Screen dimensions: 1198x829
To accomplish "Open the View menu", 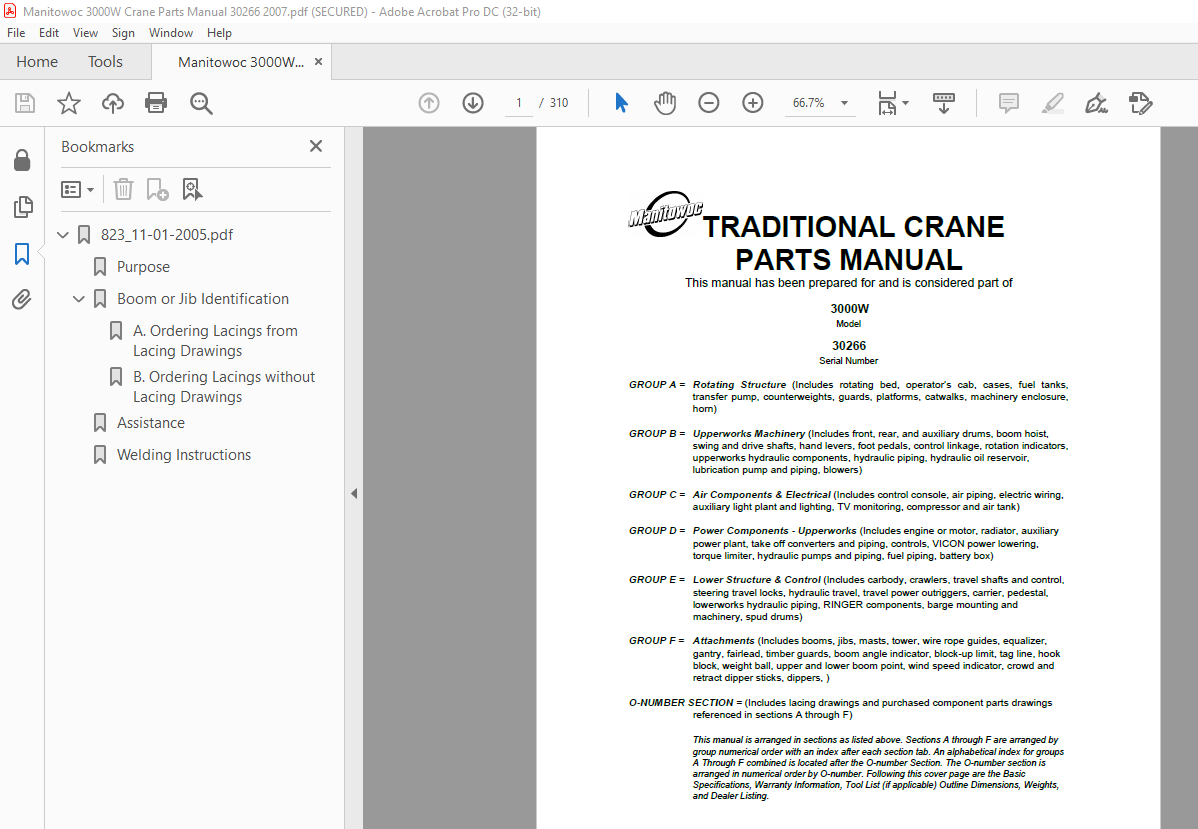I will [x=86, y=33].
